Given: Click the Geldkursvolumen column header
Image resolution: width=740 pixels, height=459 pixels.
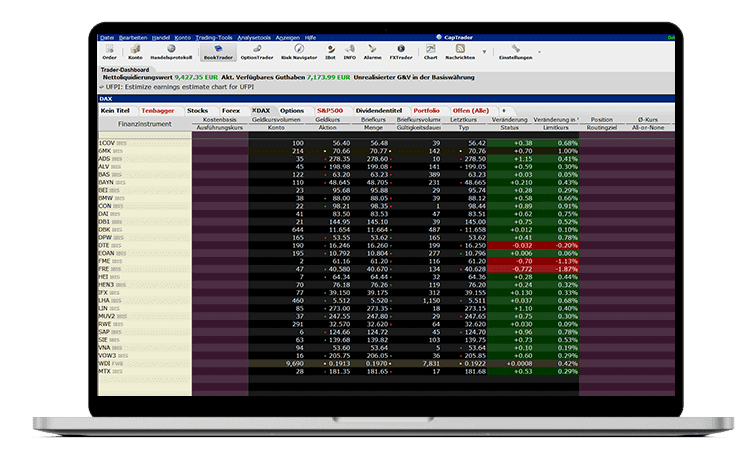Looking at the screenshot, I should point(276,120).
